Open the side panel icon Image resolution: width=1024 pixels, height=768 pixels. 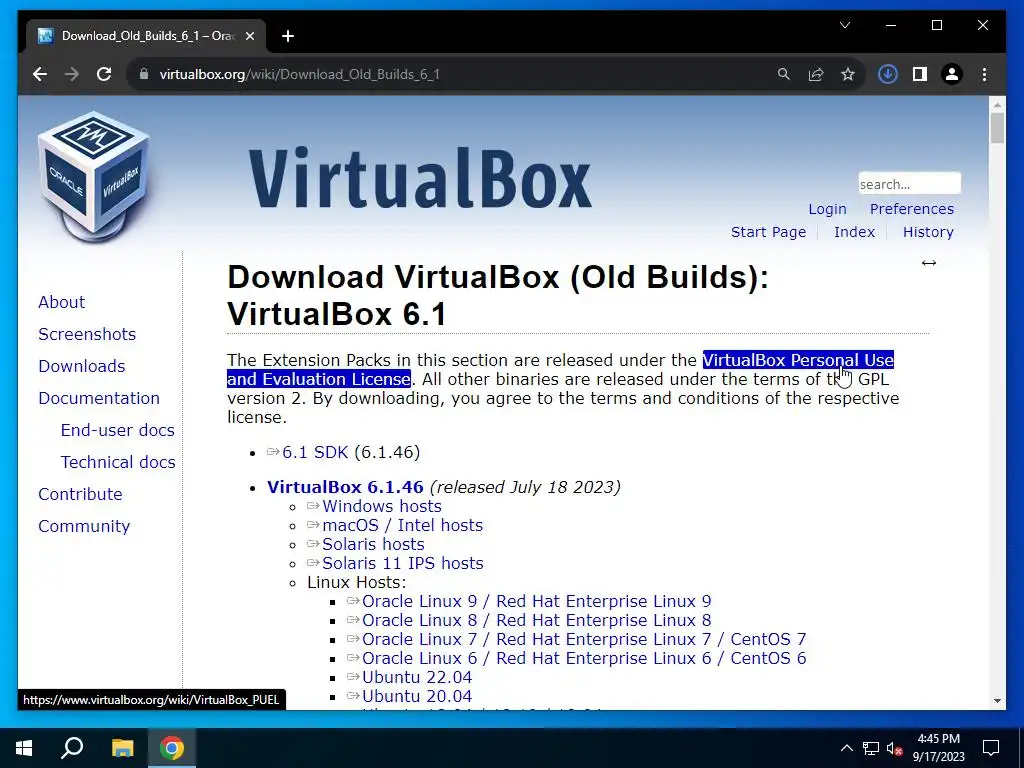click(x=920, y=74)
